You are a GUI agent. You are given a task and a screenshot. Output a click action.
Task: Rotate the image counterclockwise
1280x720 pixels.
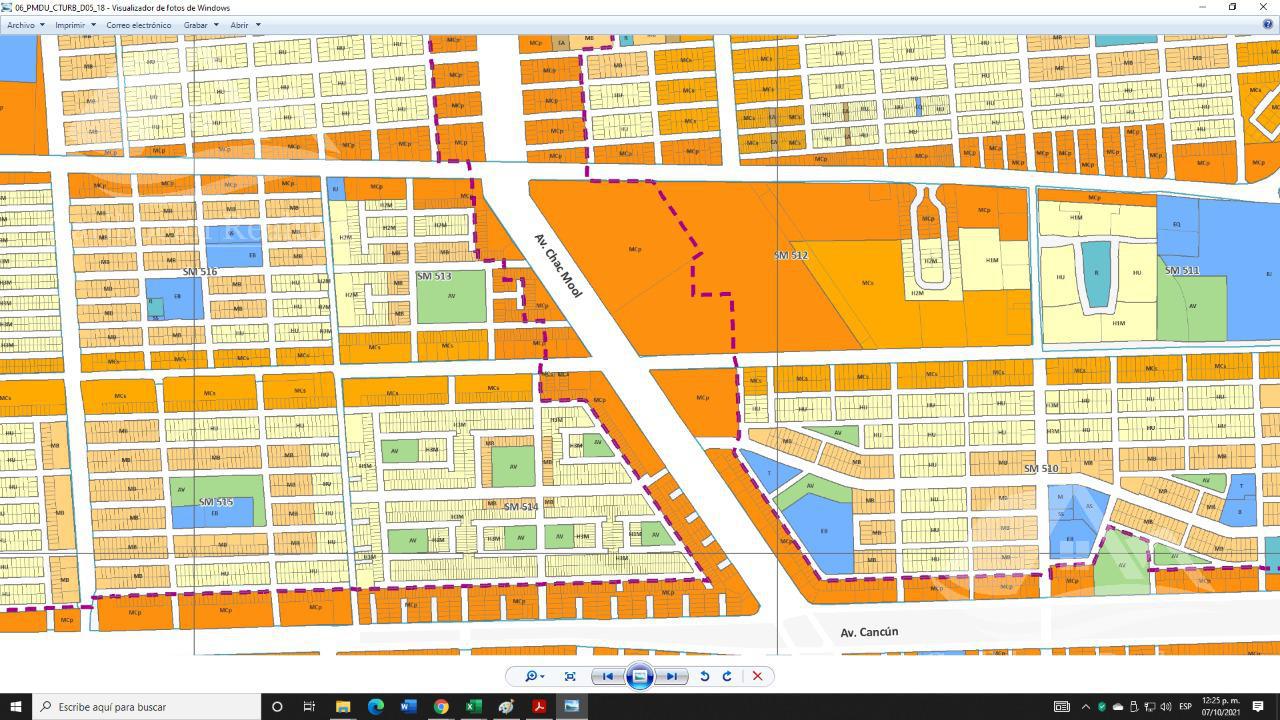pos(704,676)
